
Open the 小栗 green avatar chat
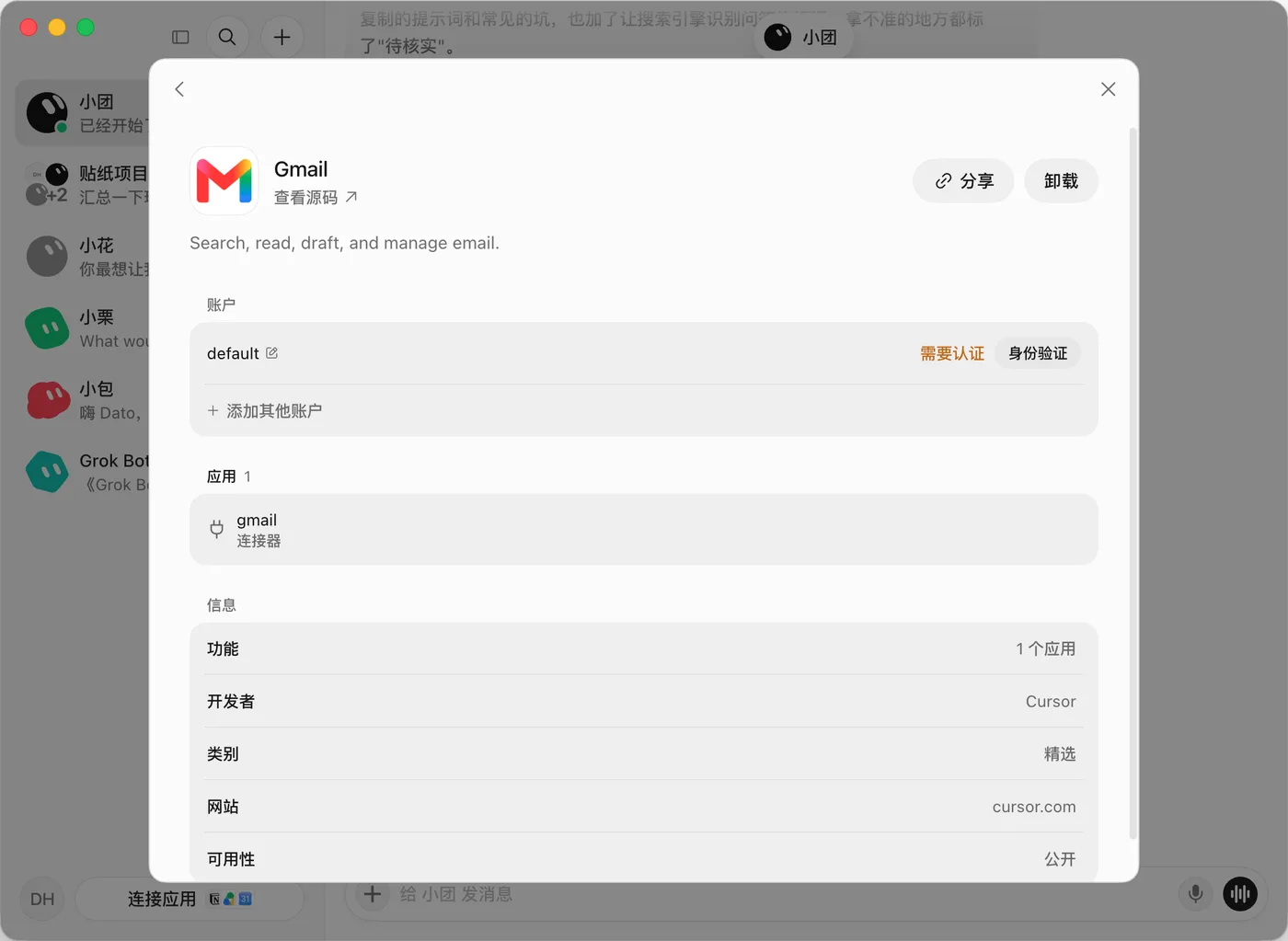(47, 328)
